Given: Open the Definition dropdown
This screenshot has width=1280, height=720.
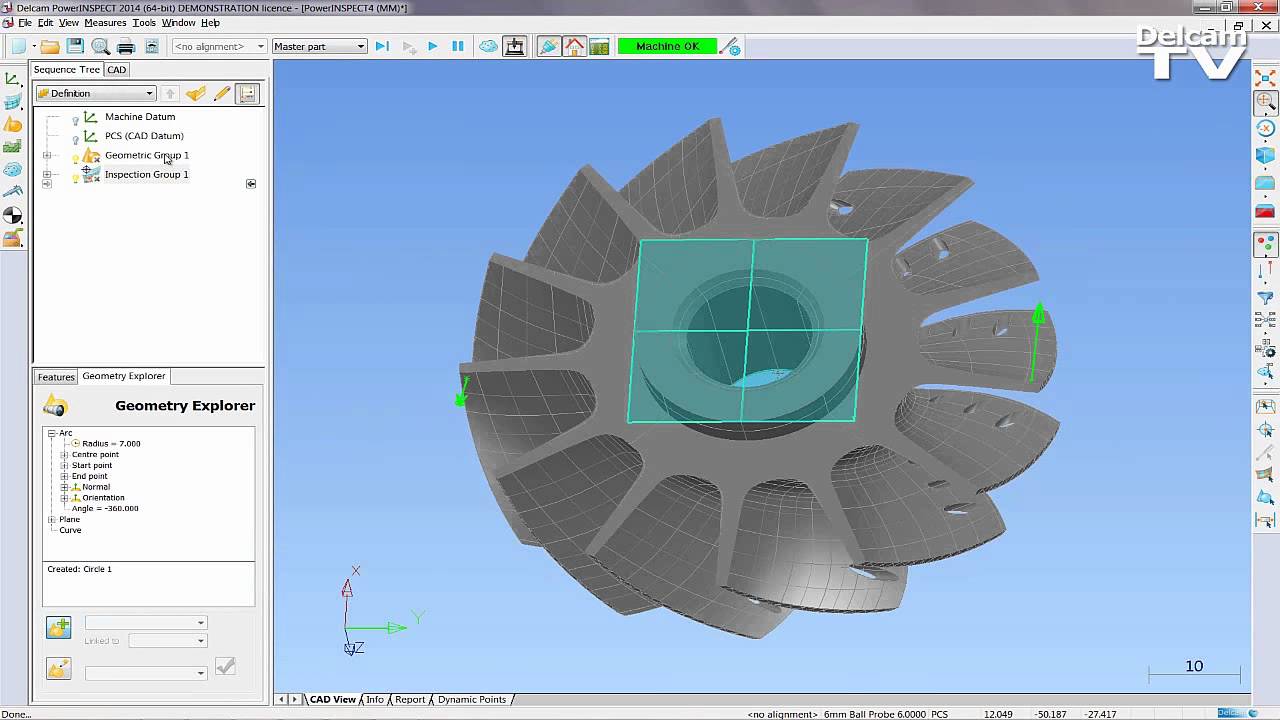Looking at the screenshot, I should click(x=95, y=93).
